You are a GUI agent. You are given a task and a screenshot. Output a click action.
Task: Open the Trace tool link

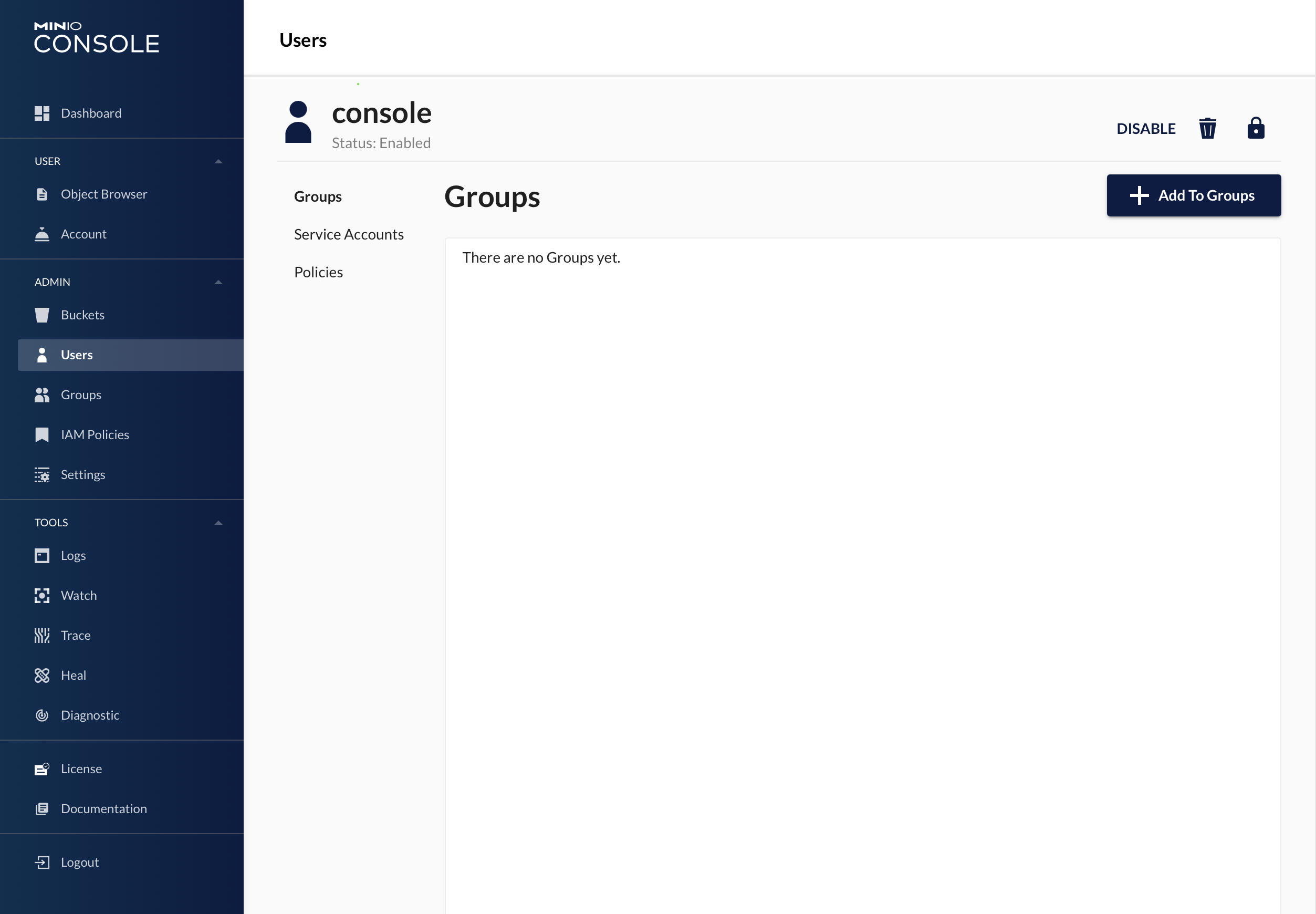point(76,636)
